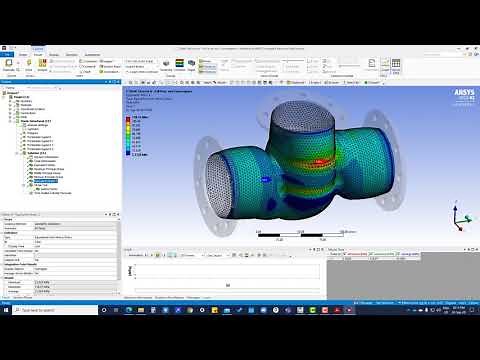The image size is (480, 360).
Task: Open the File ribbon tab
Action: [x=7, y=55]
